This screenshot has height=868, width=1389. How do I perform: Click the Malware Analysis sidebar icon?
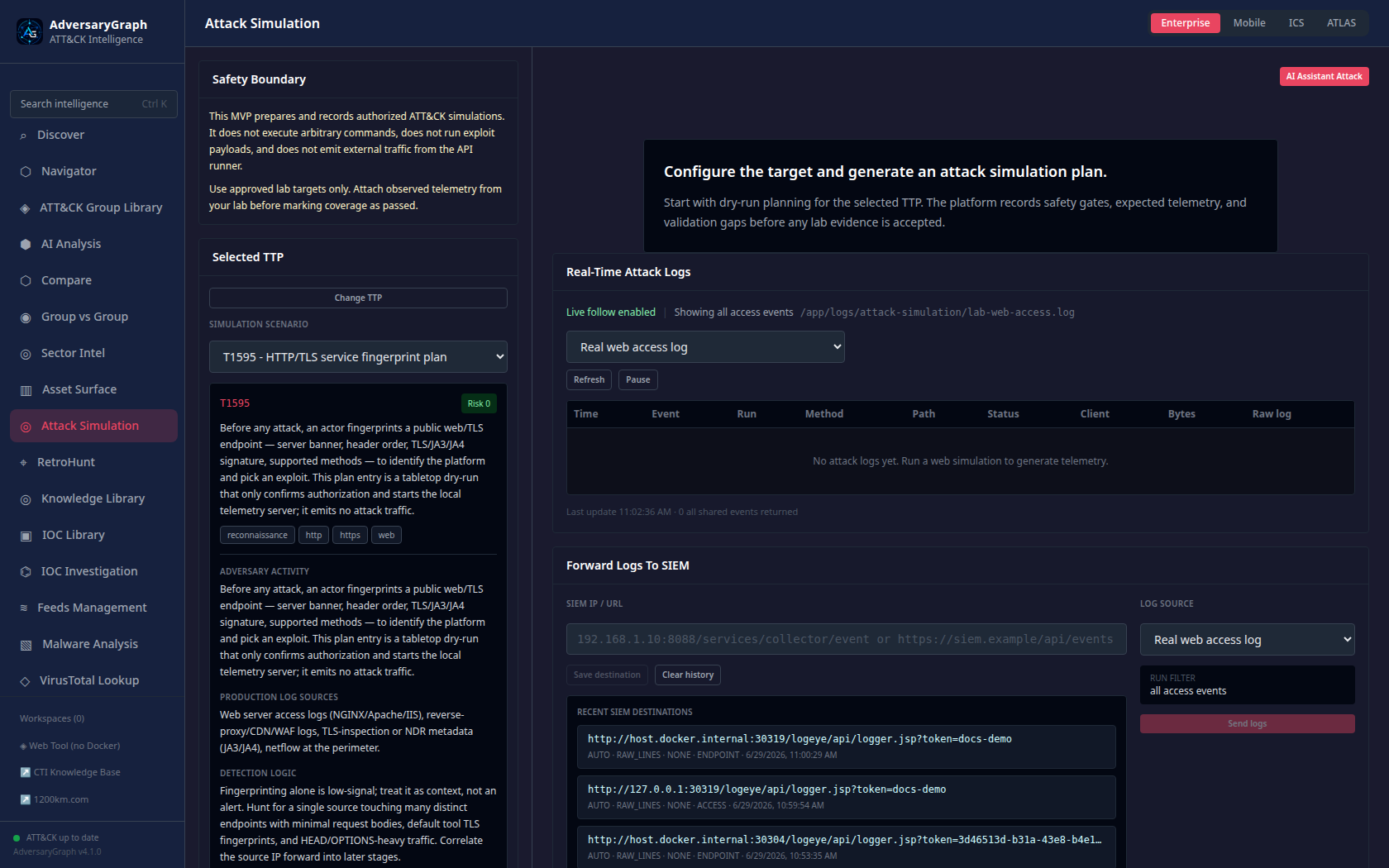pos(26,645)
